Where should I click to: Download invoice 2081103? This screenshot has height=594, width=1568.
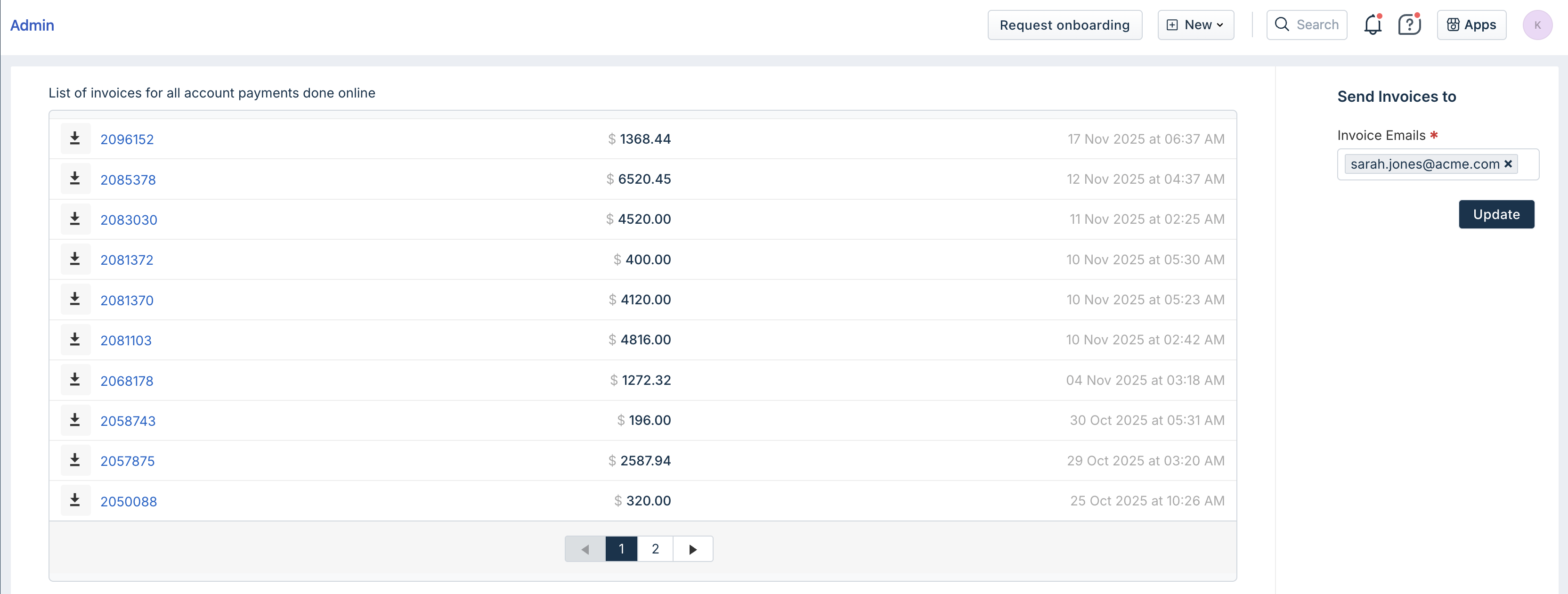coord(75,340)
